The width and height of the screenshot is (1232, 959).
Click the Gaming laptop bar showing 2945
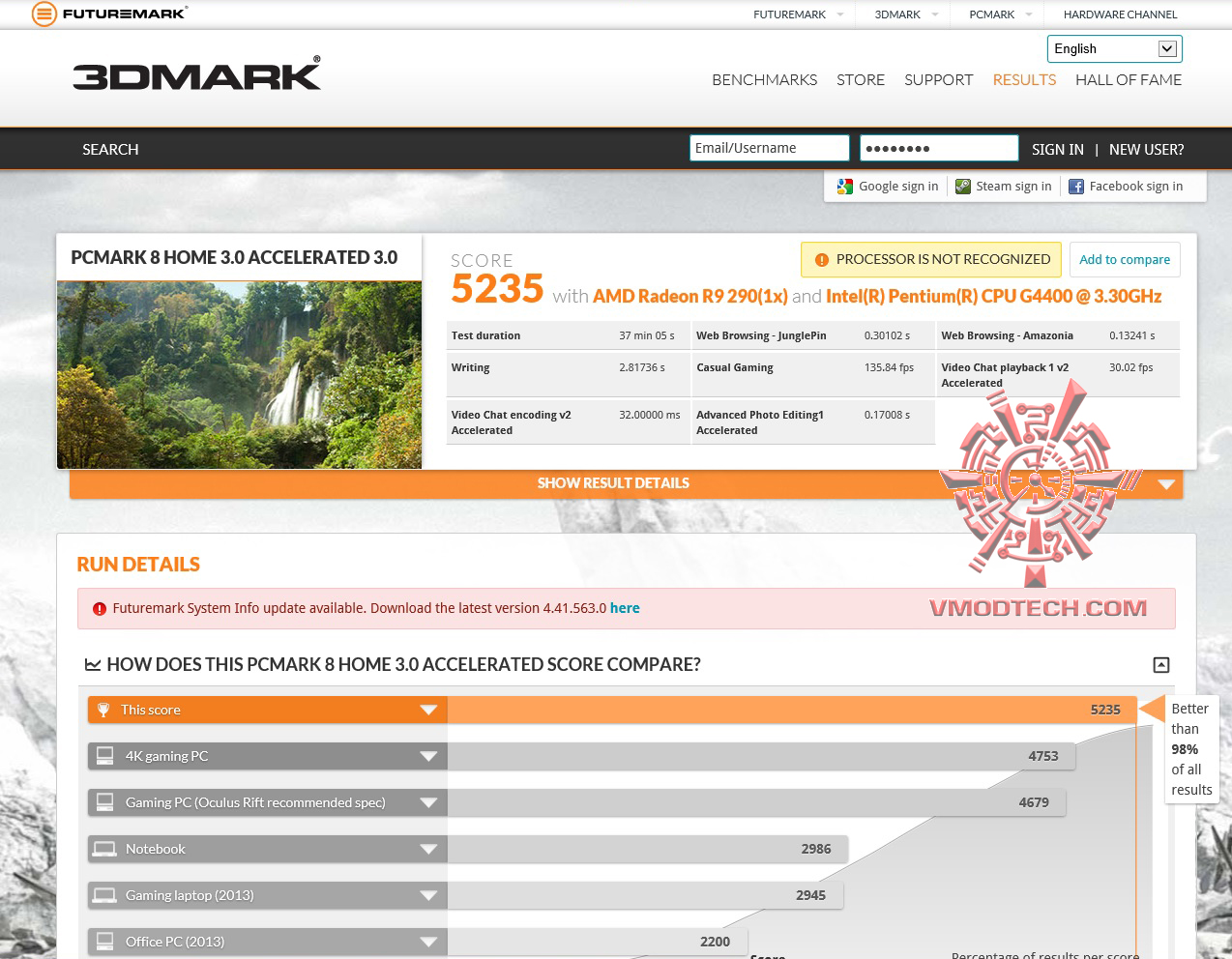[x=645, y=896]
